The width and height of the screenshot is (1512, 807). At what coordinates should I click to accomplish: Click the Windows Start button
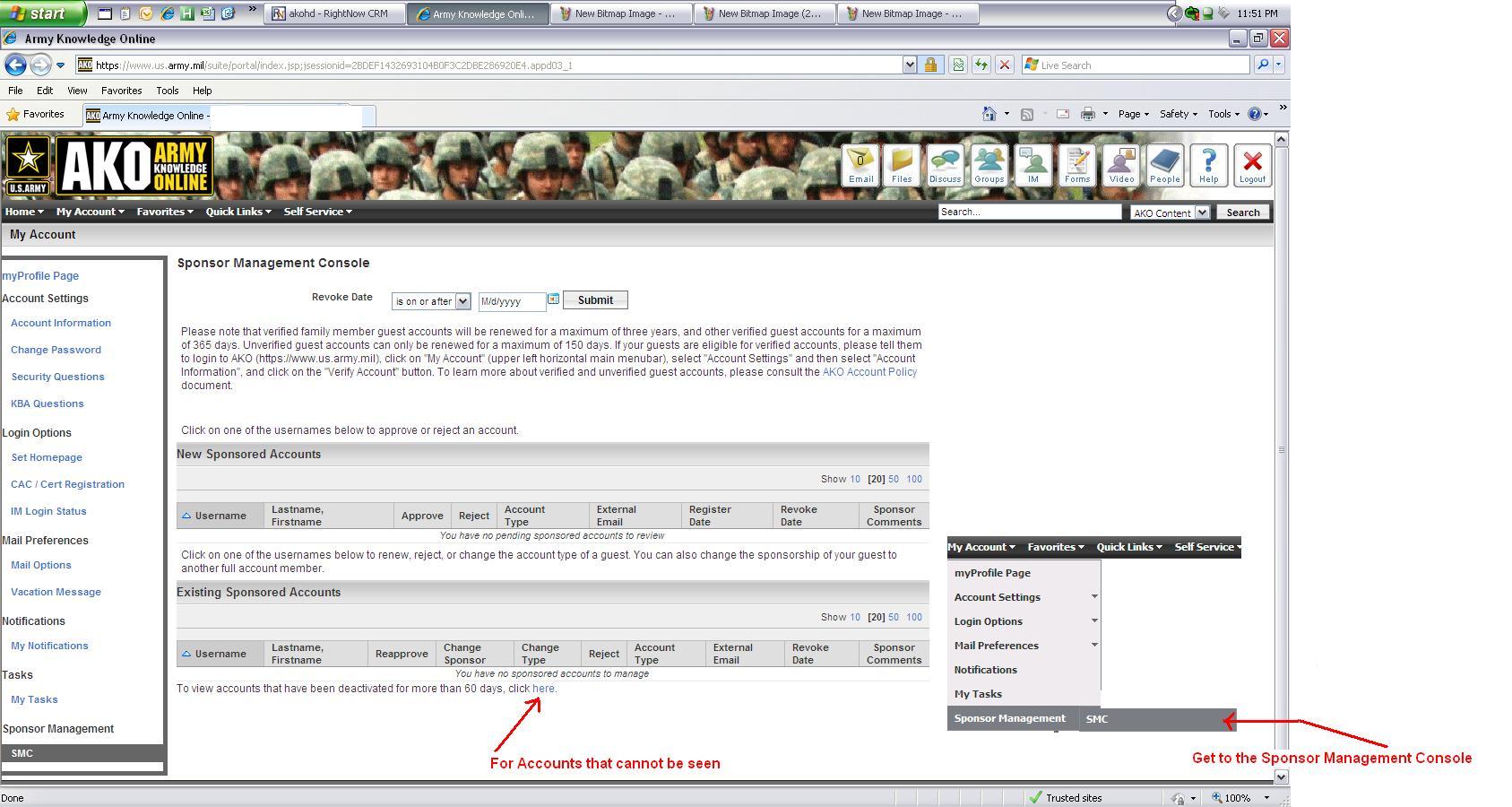click(x=43, y=13)
